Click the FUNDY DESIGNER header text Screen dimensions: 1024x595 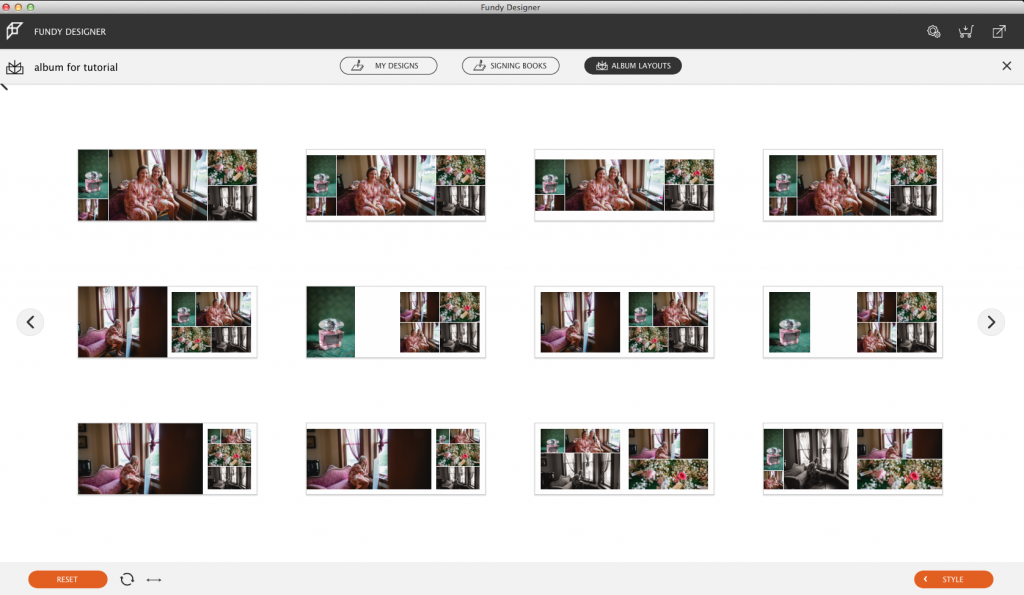70,31
